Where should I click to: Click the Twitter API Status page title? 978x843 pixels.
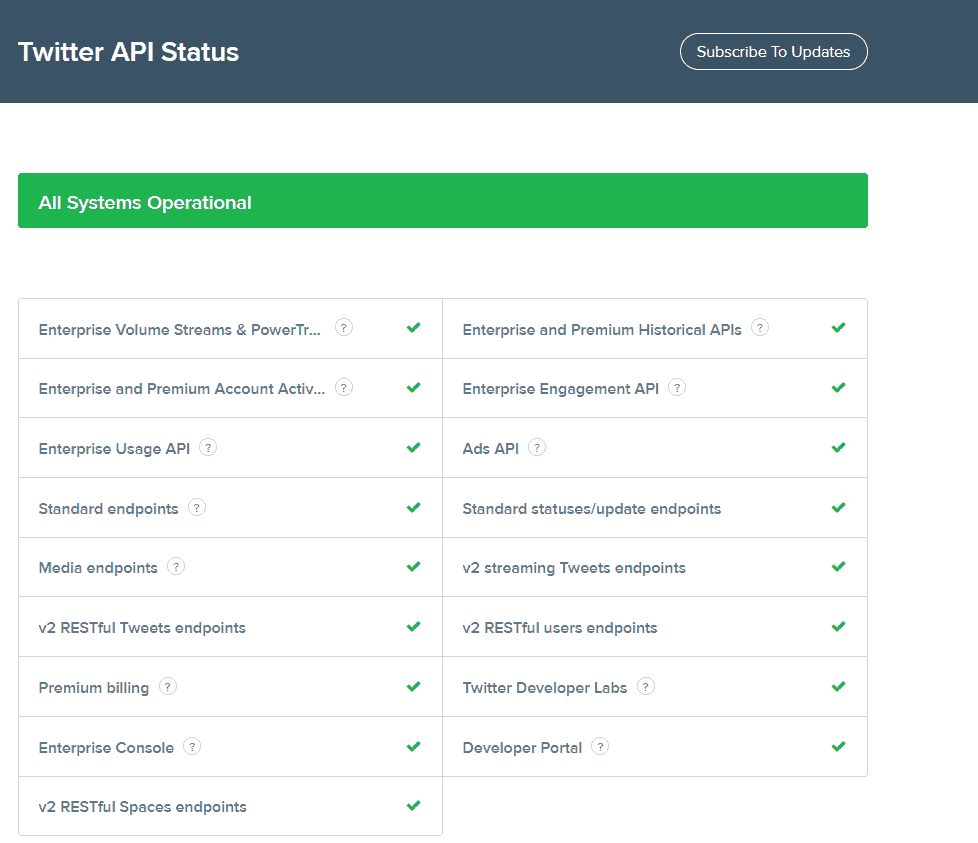129,52
